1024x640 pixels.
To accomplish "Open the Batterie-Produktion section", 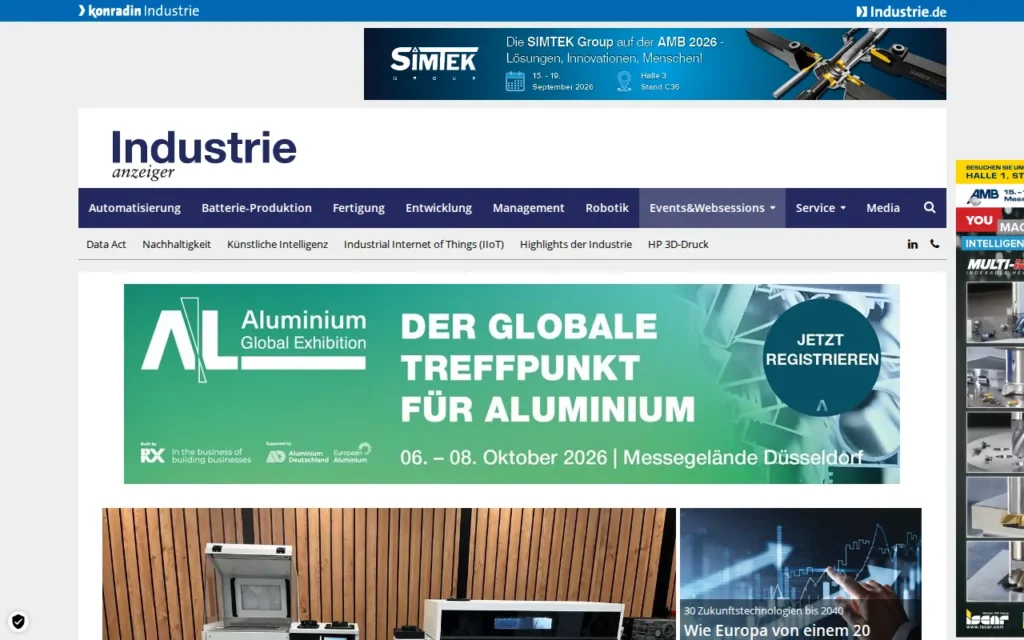I will coord(257,208).
